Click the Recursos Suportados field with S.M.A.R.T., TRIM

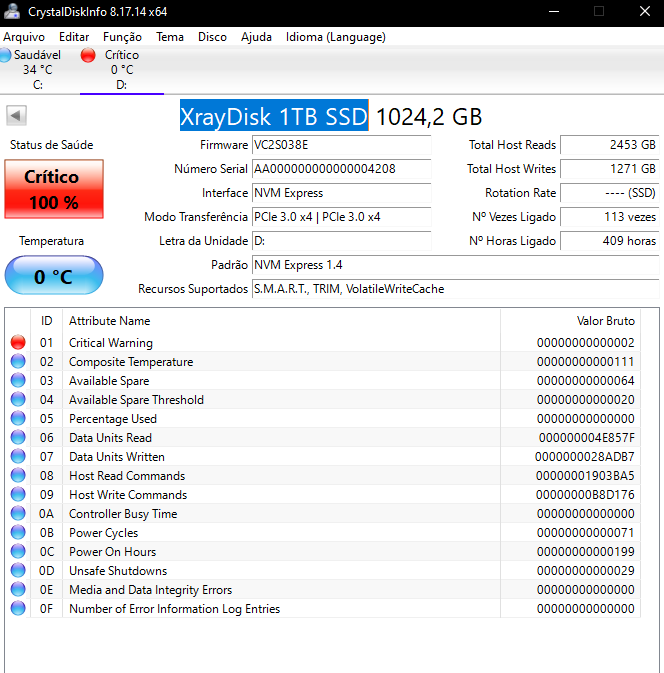tap(455, 289)
